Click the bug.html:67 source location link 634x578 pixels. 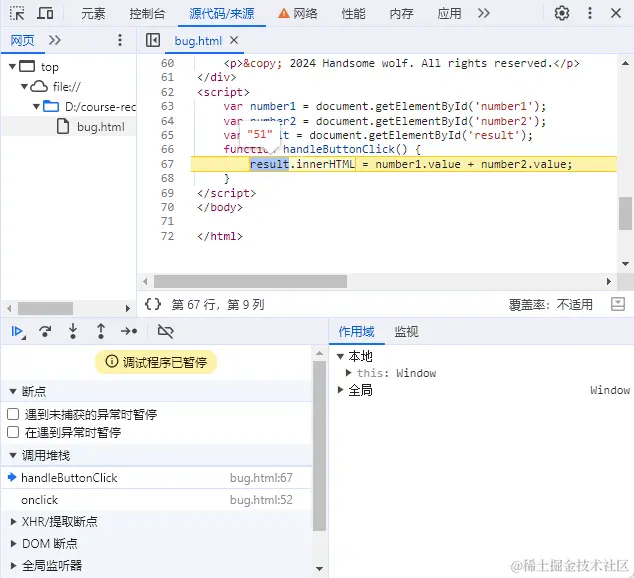click(x=261, y=478)
